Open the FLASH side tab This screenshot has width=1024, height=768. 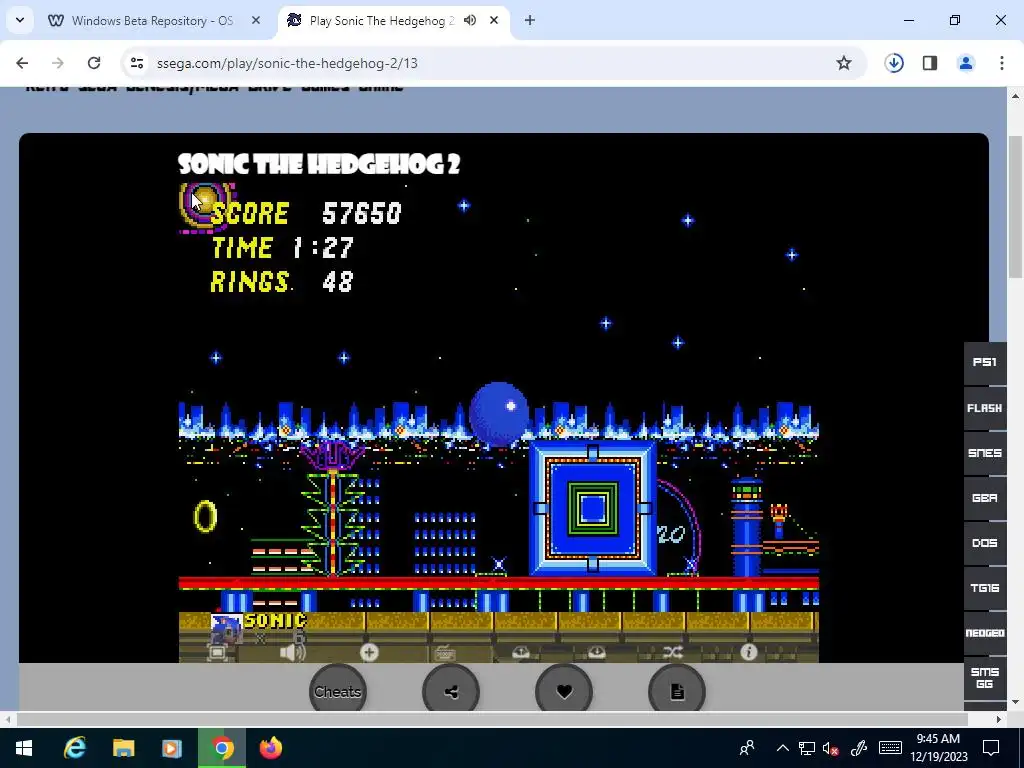click(985, 408)
